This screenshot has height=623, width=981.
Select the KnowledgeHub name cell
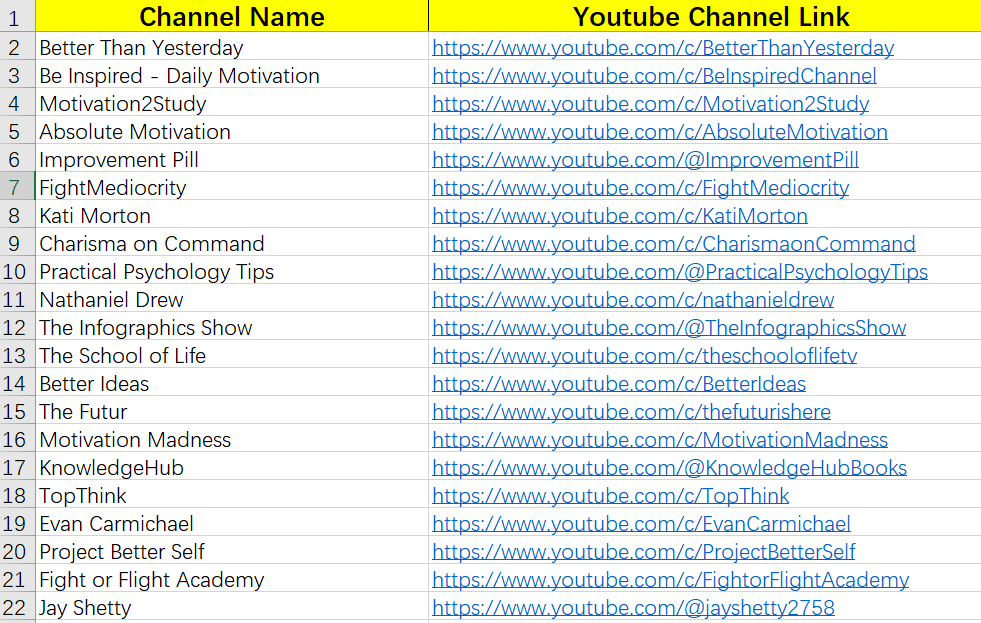[x=232, y=467]
